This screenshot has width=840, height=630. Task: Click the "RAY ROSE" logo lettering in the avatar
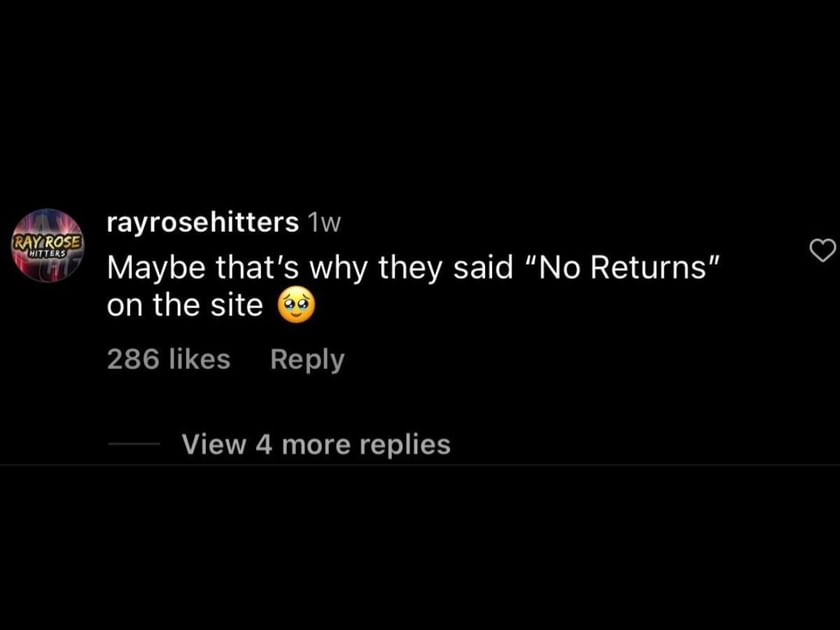[x=48, y=242]
